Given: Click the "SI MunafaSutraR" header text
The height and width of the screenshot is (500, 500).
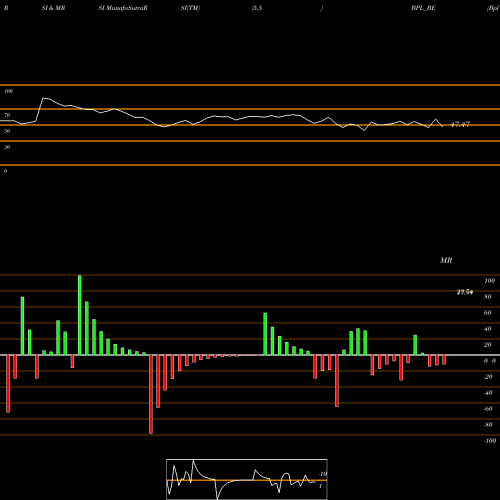Looking at the screenshot, I should pyautogui.click(x=123, y=8).
